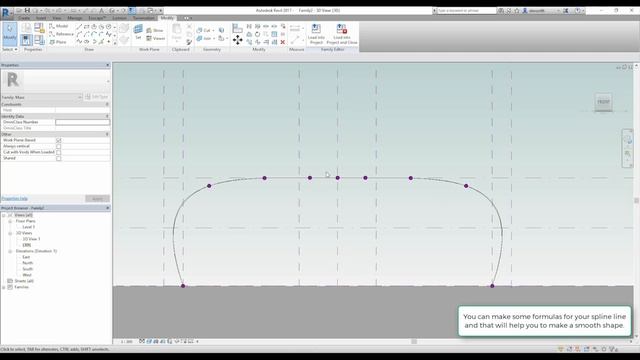
Task: Click Load into Project and Close
Action: point(342,34)
